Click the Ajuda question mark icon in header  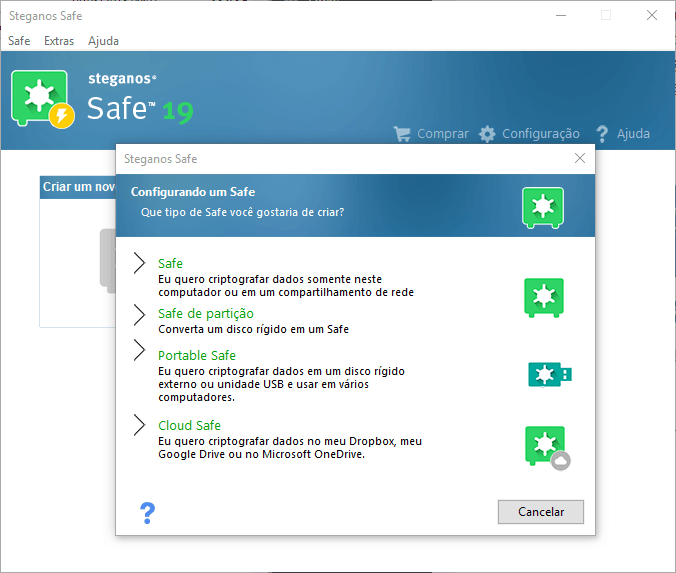602,134
